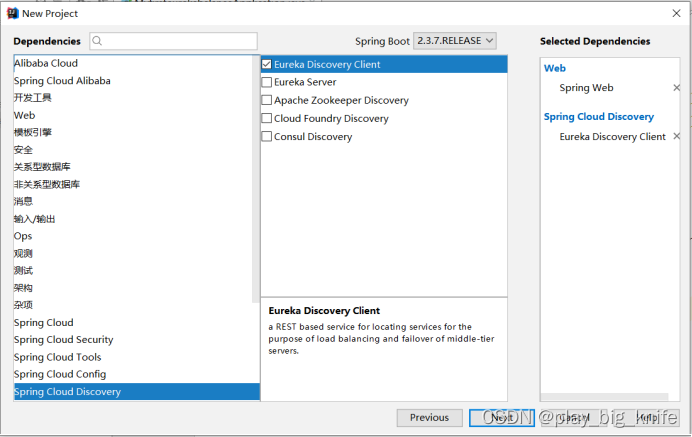The width and height of the screenshot is (692, 437).
Task: Enable the Eureka Server checkbox
Action: (266, 82)
